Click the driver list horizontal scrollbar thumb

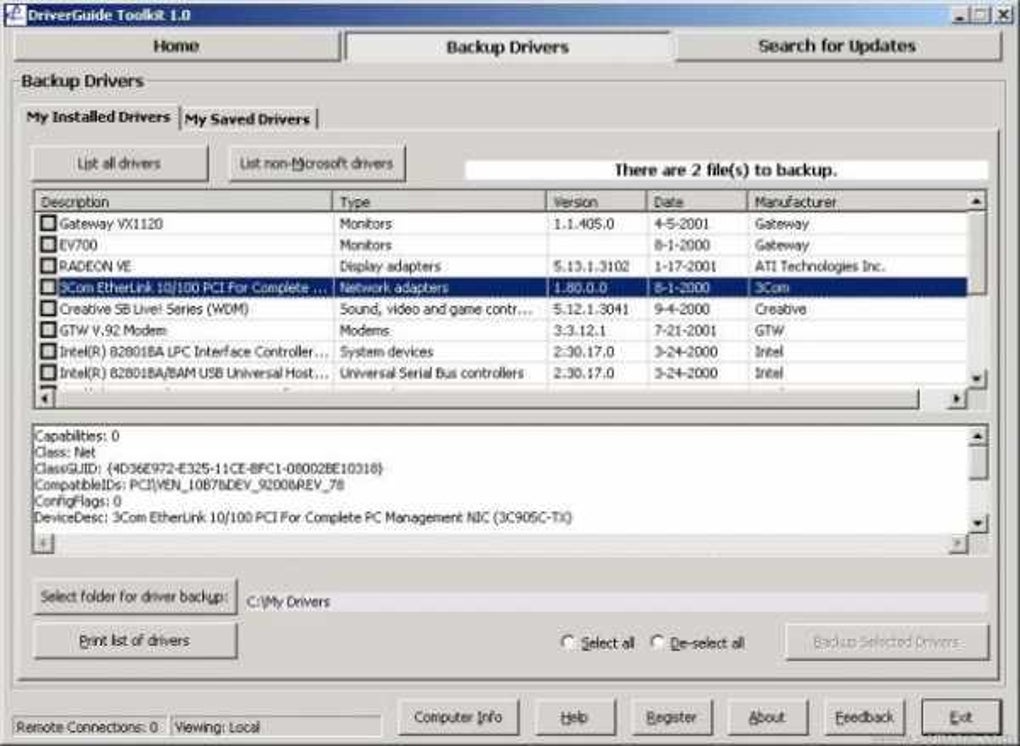487,398
